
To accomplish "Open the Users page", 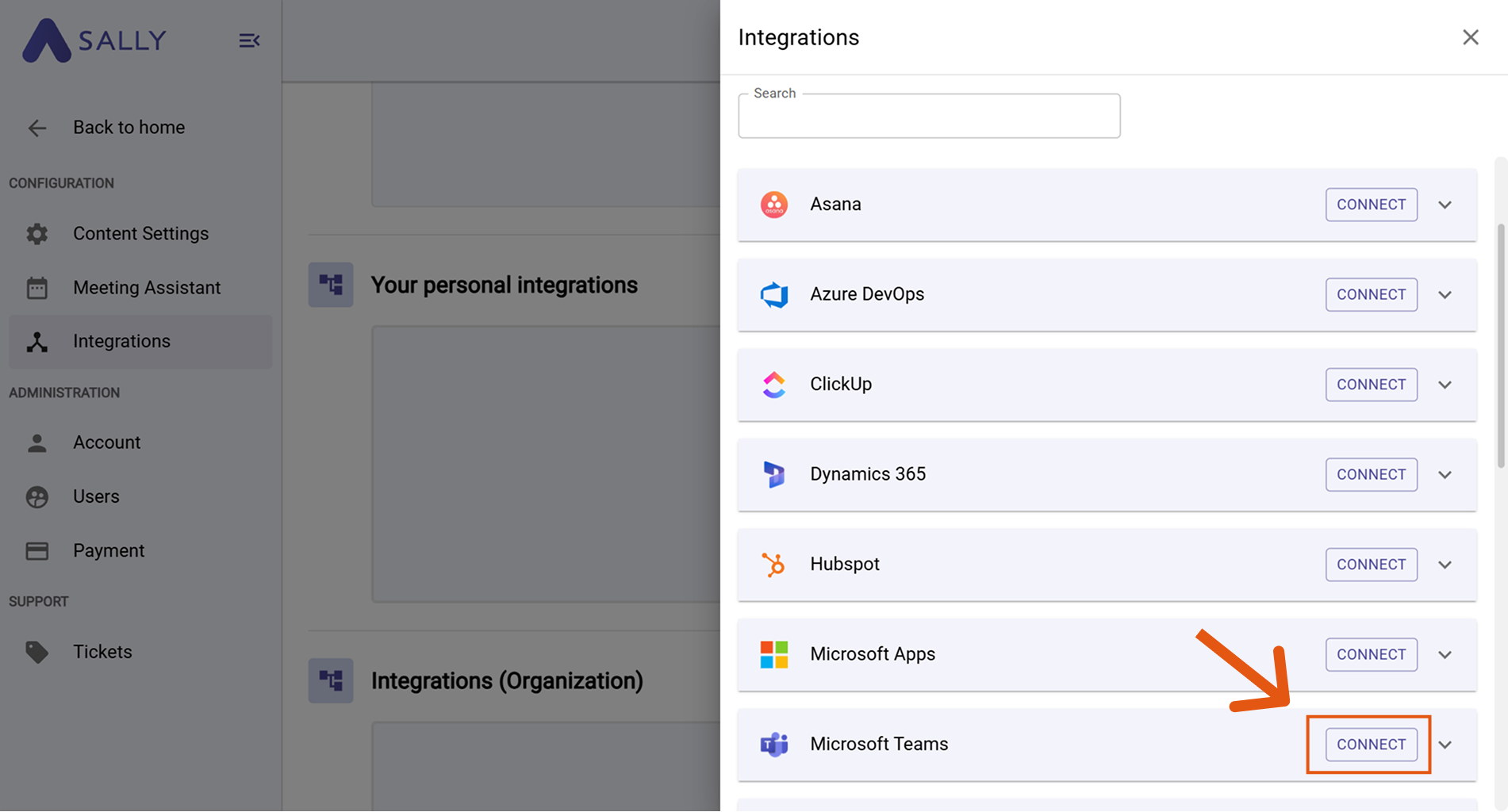I will pyautogui.click(x=140, y=497).
